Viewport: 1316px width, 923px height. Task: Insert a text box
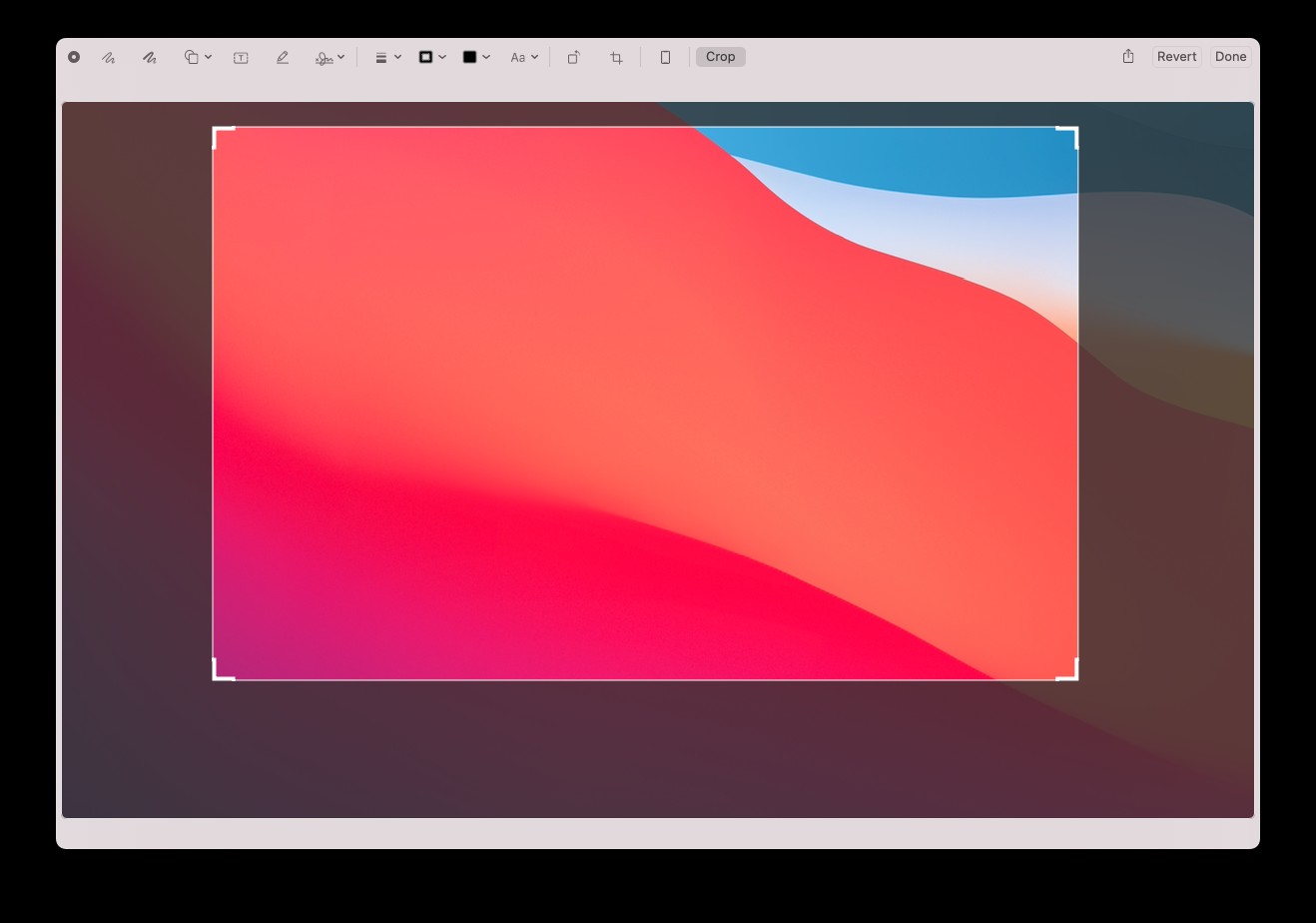240,57
